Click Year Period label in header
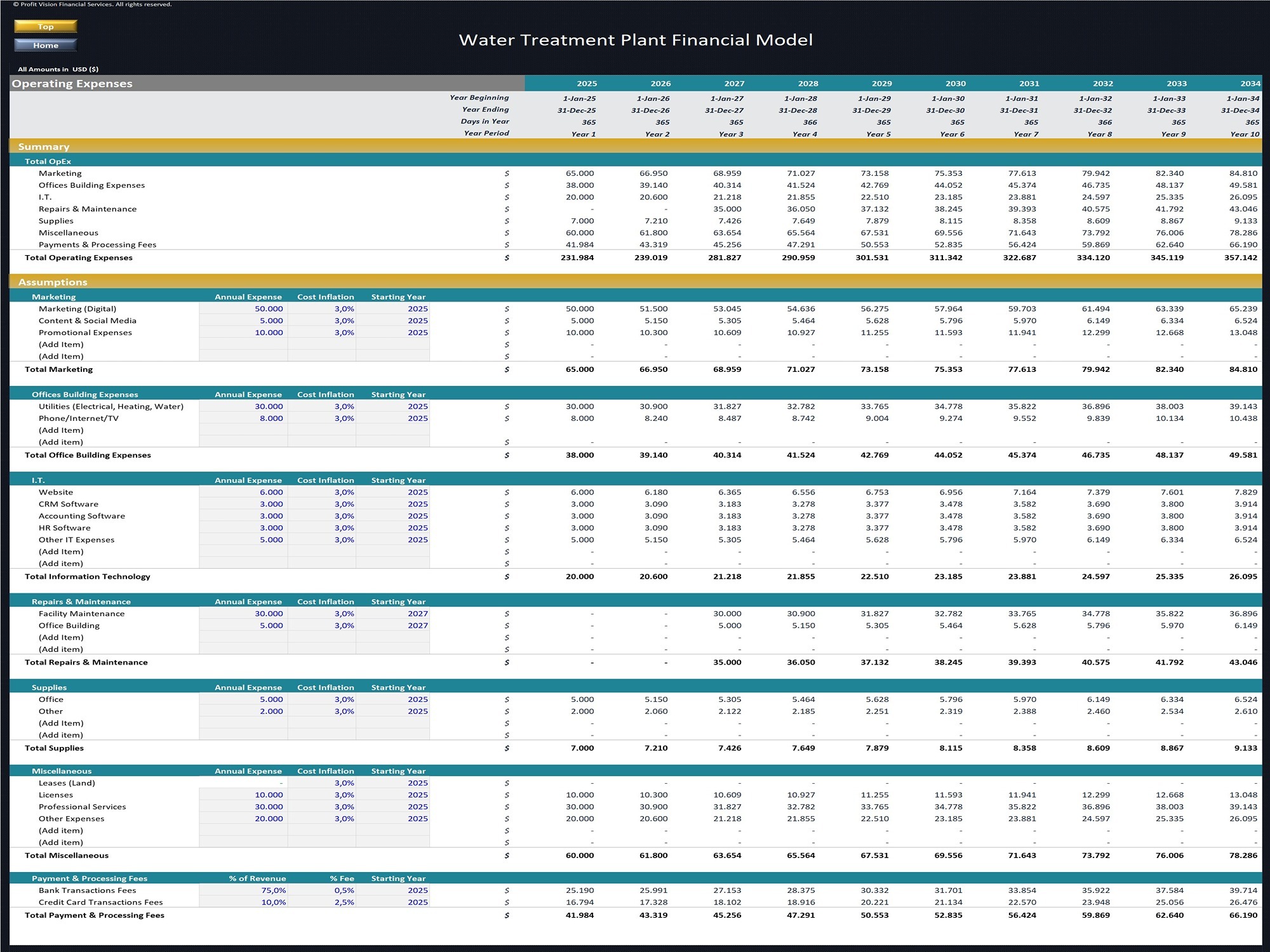 486,133
